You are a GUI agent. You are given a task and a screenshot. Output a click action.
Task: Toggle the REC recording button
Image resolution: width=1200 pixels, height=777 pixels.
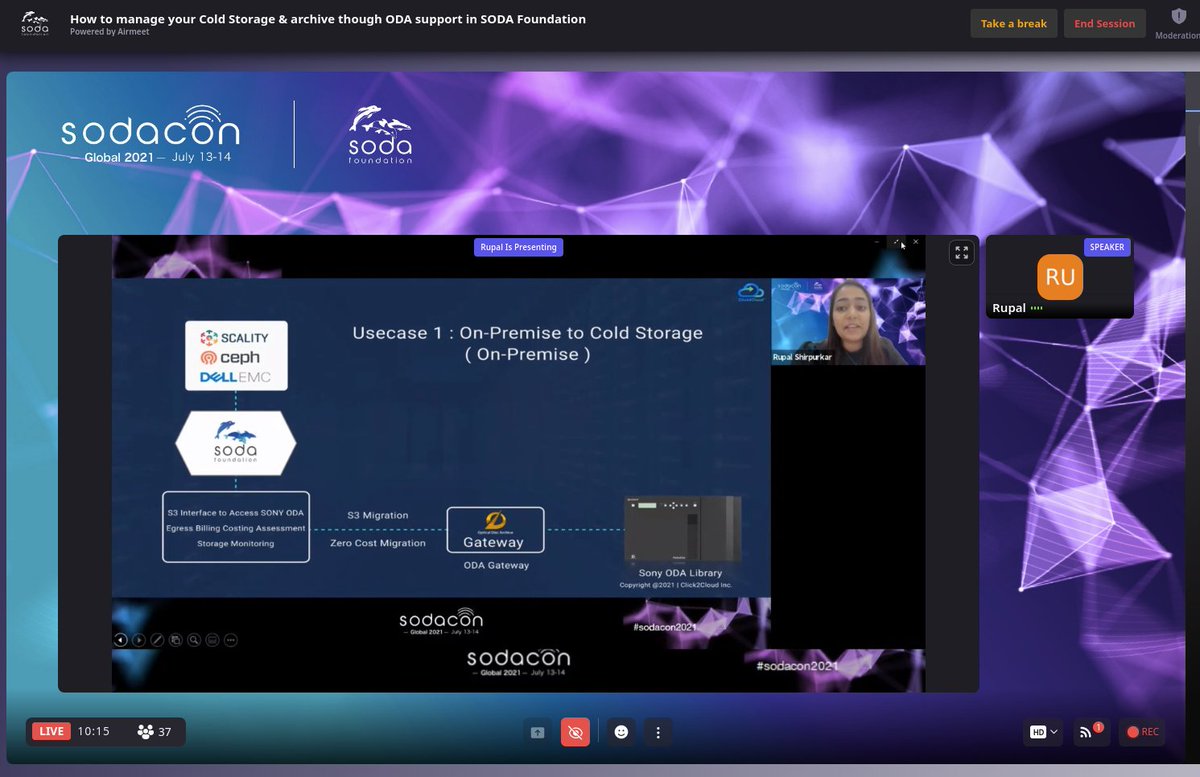pyautogui.click(x=1142, y=732)
